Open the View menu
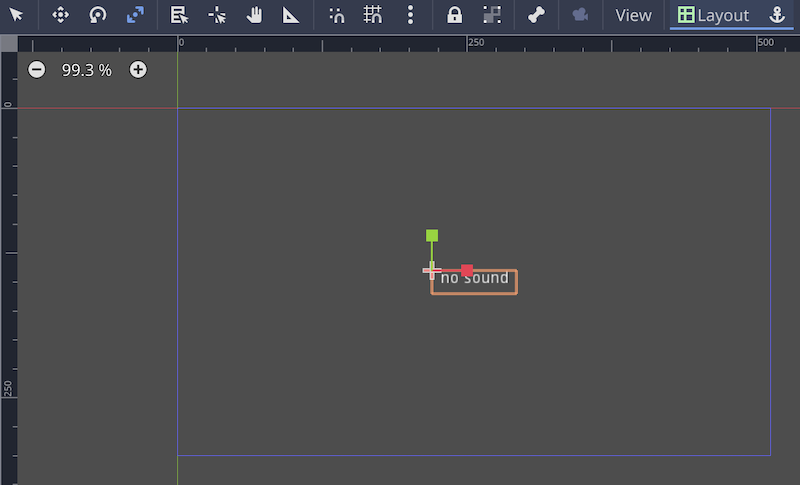This screenshot has width=800, height=485. click(x=633, y=15)
